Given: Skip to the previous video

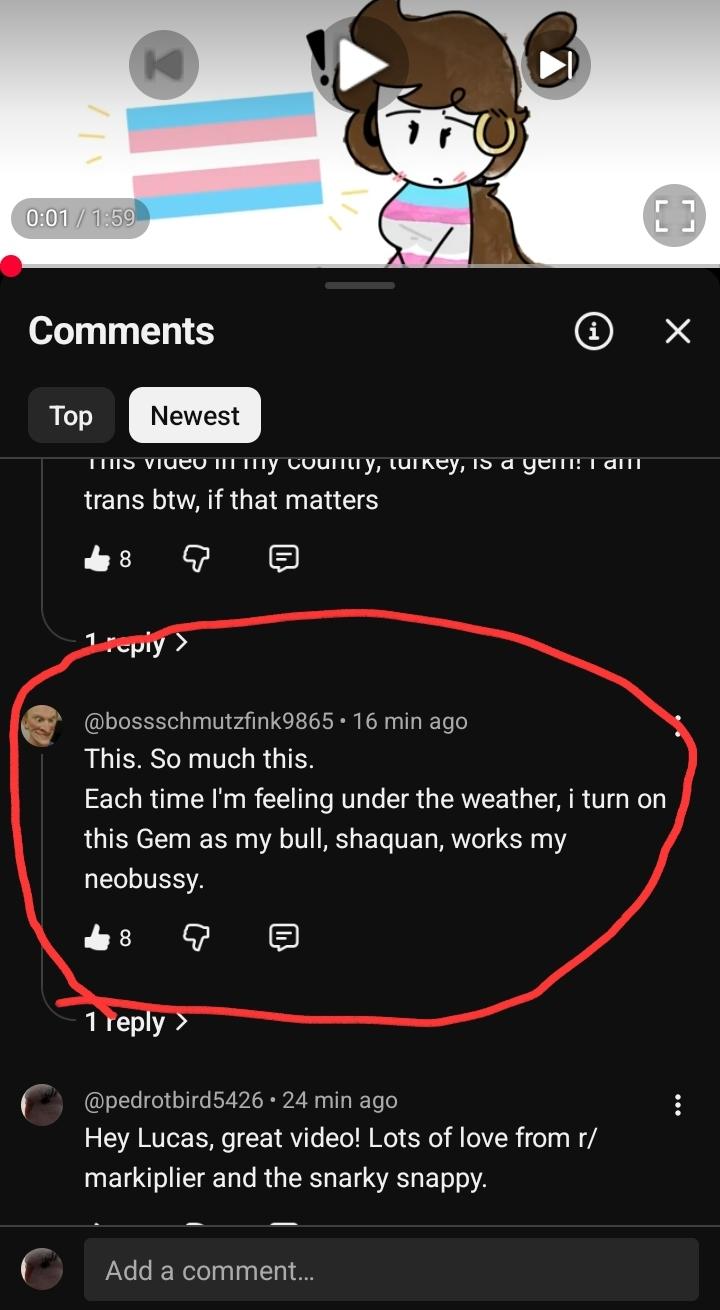Looking at the screenshot, I should (164, 64).
